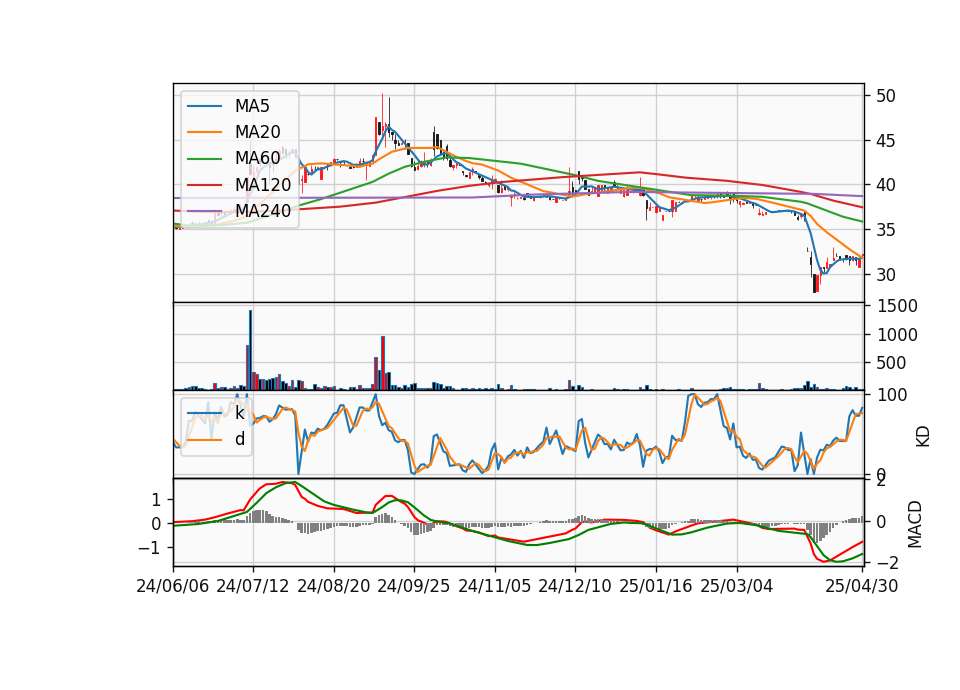Click the 24/07/12 date label

coord(252,586)
